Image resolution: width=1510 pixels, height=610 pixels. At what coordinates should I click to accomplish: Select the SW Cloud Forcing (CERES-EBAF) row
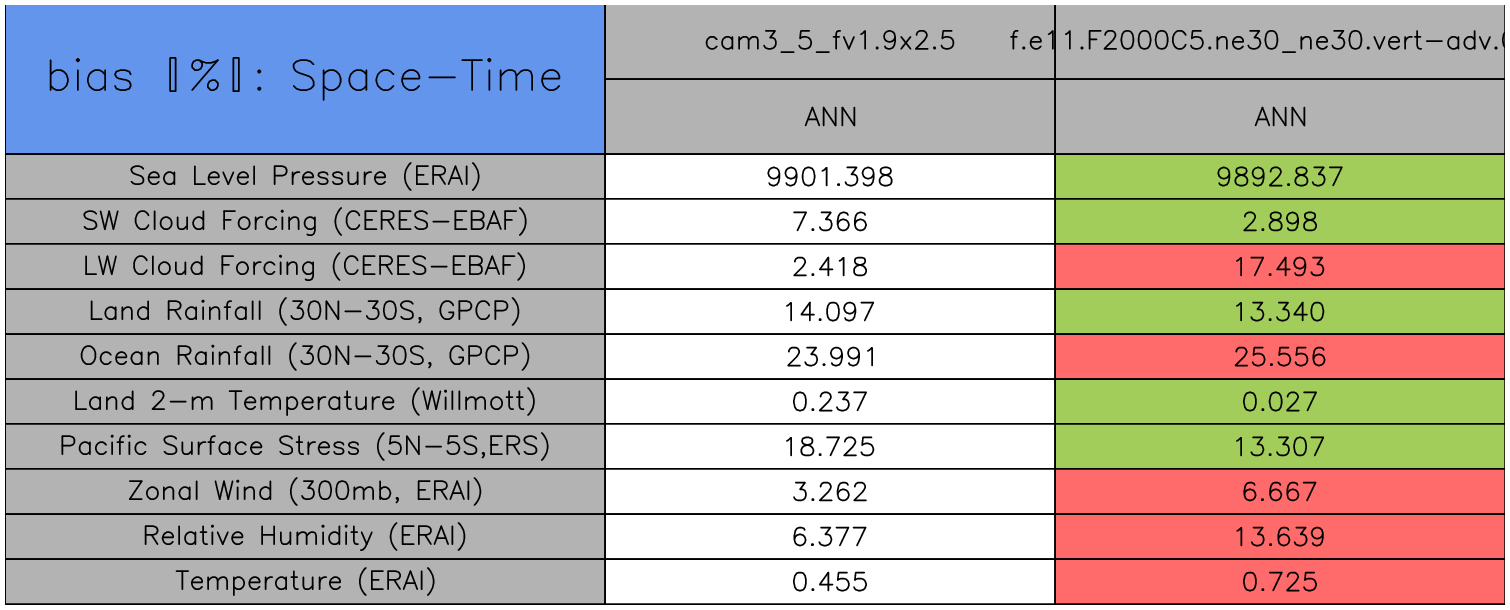[x=305, y=222]
